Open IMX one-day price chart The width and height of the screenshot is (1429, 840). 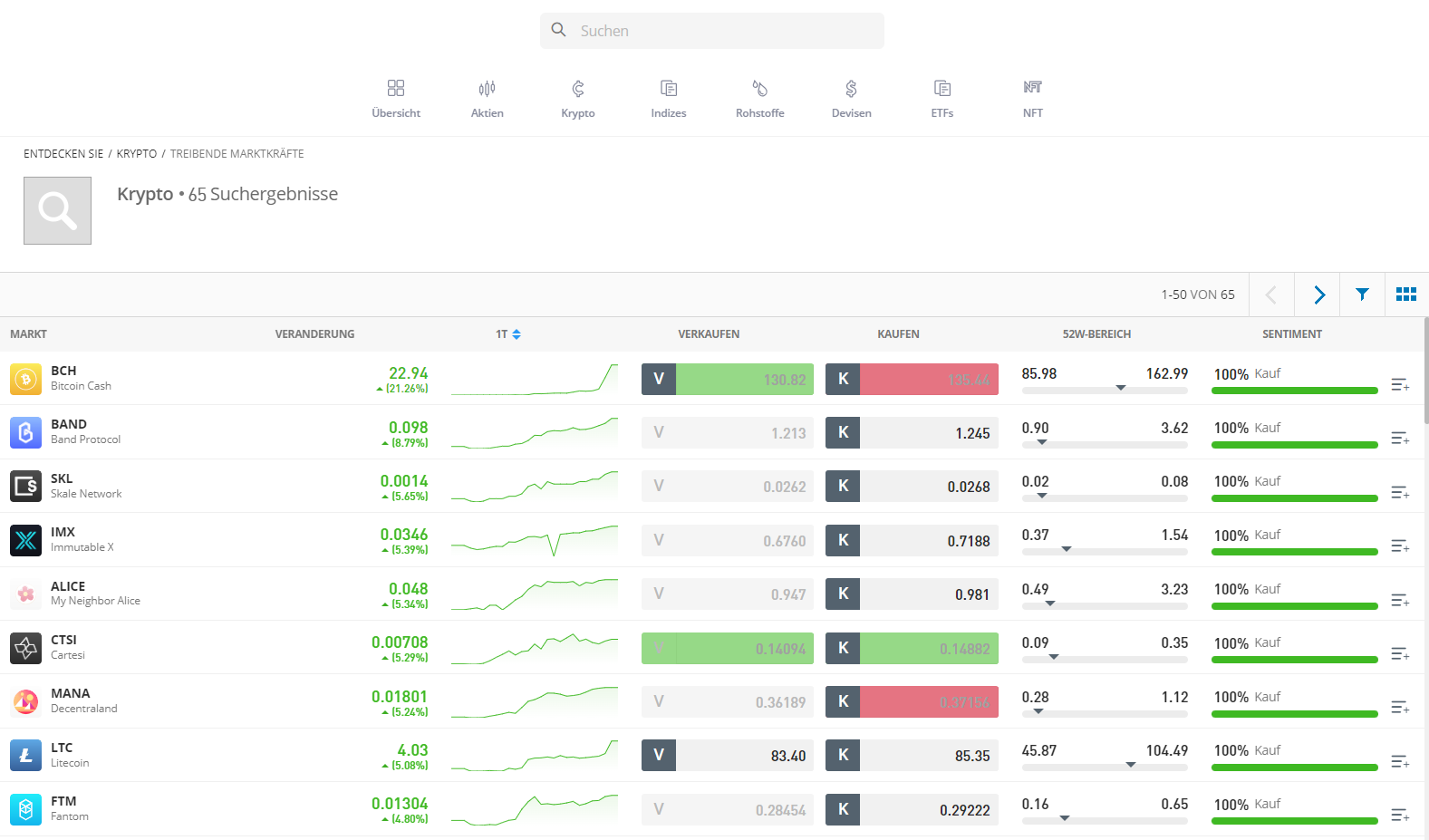tap(535, 540)
